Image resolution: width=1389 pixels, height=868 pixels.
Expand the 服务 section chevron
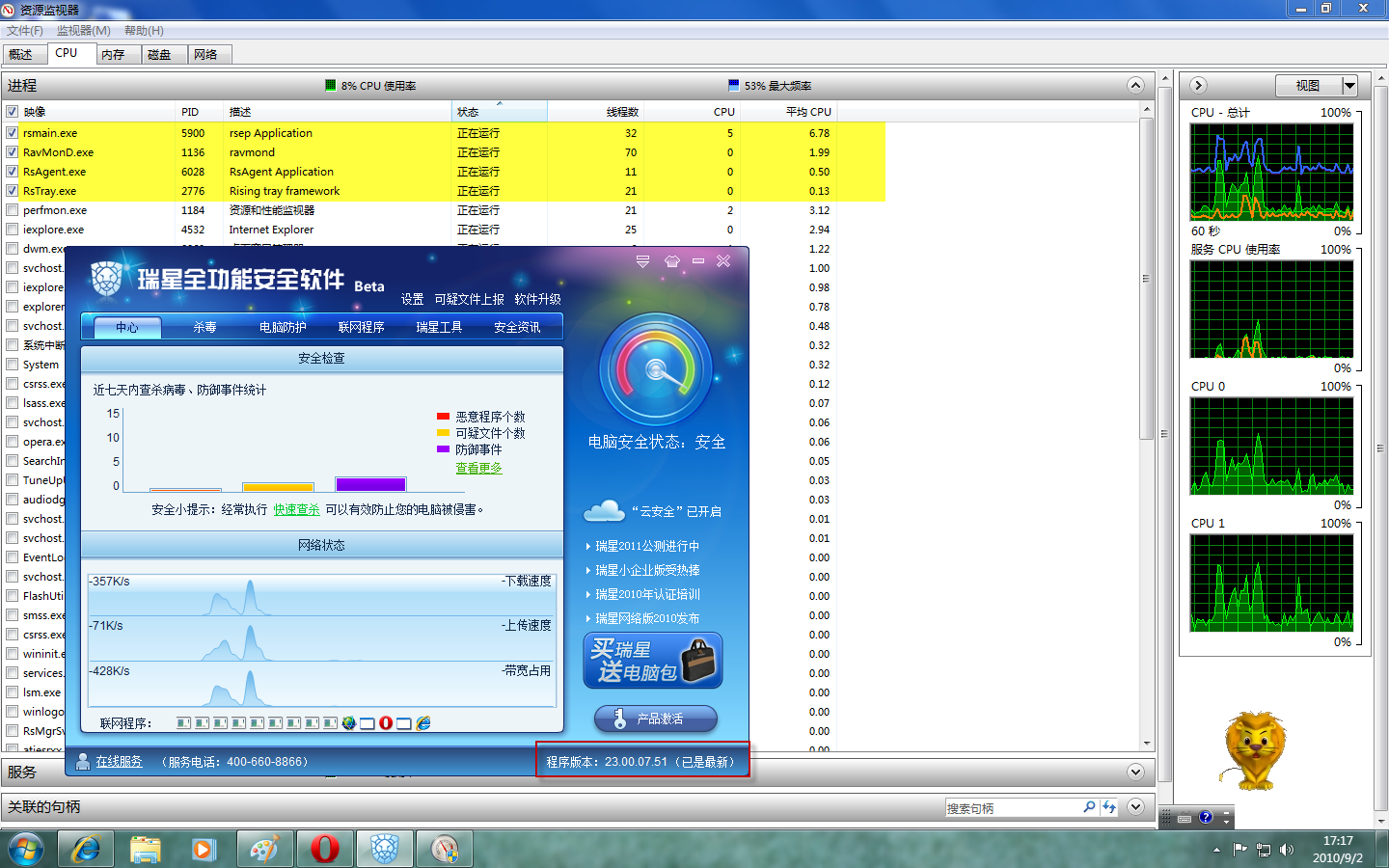pyautogui.click(x=1135, y=772)
